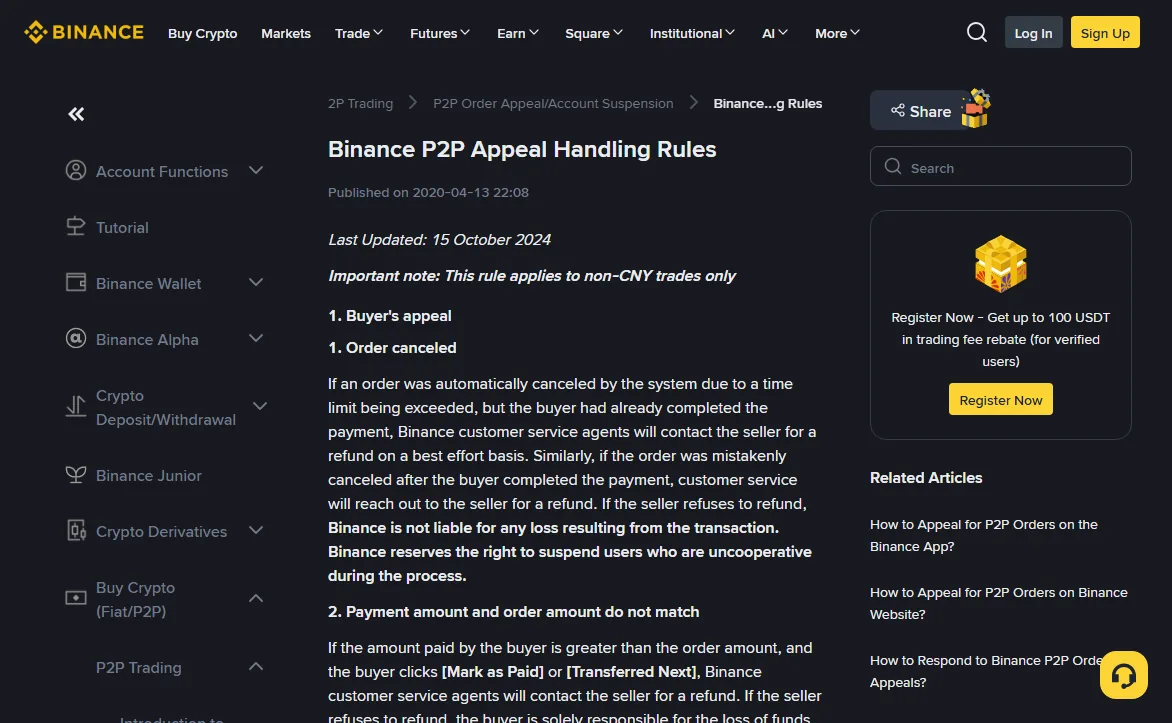Collapse Buy Crypto (Fiat/P2P) section
The width and height of the screenshot is (1172, 723).
[256, 598]
